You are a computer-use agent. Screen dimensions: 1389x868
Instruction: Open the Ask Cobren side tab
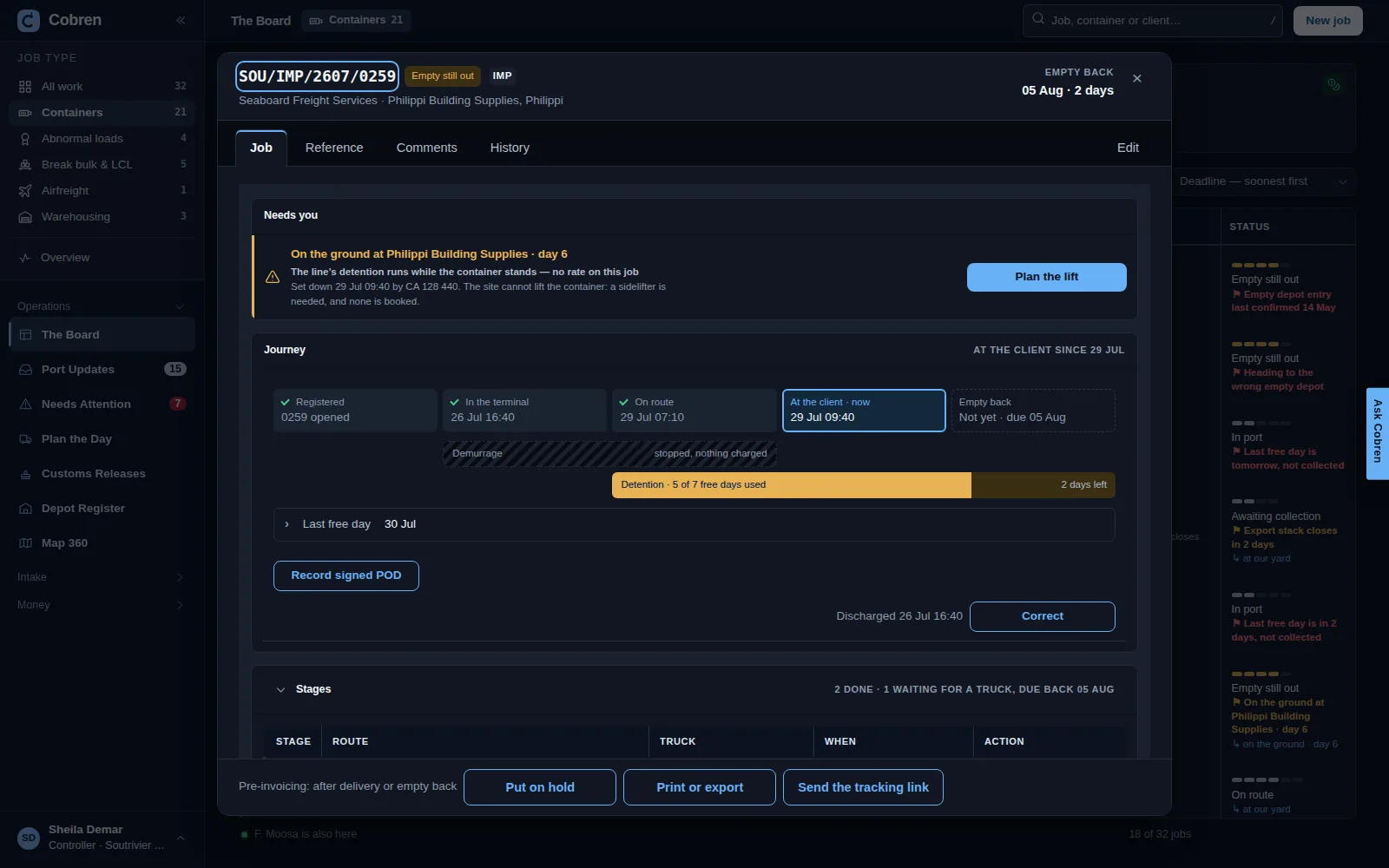(x=1377, y=433)
